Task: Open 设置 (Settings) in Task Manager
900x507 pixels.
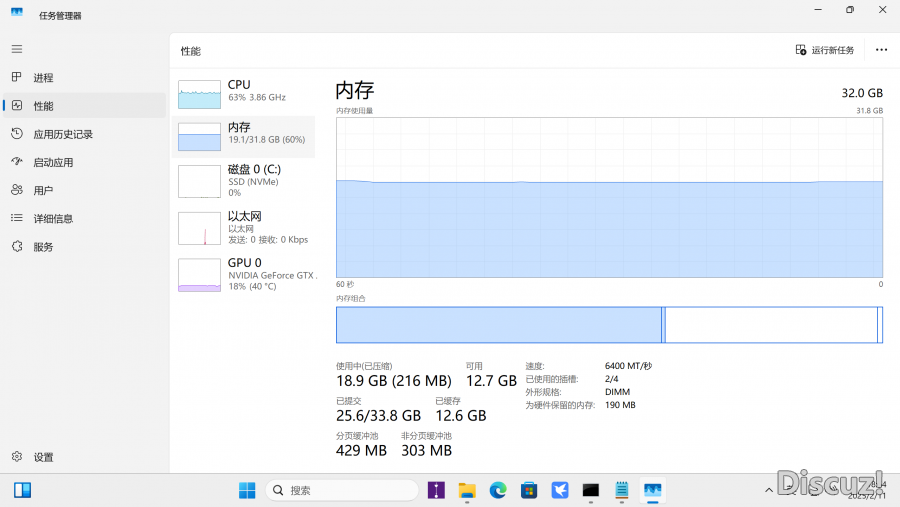Action: [43, 457]
